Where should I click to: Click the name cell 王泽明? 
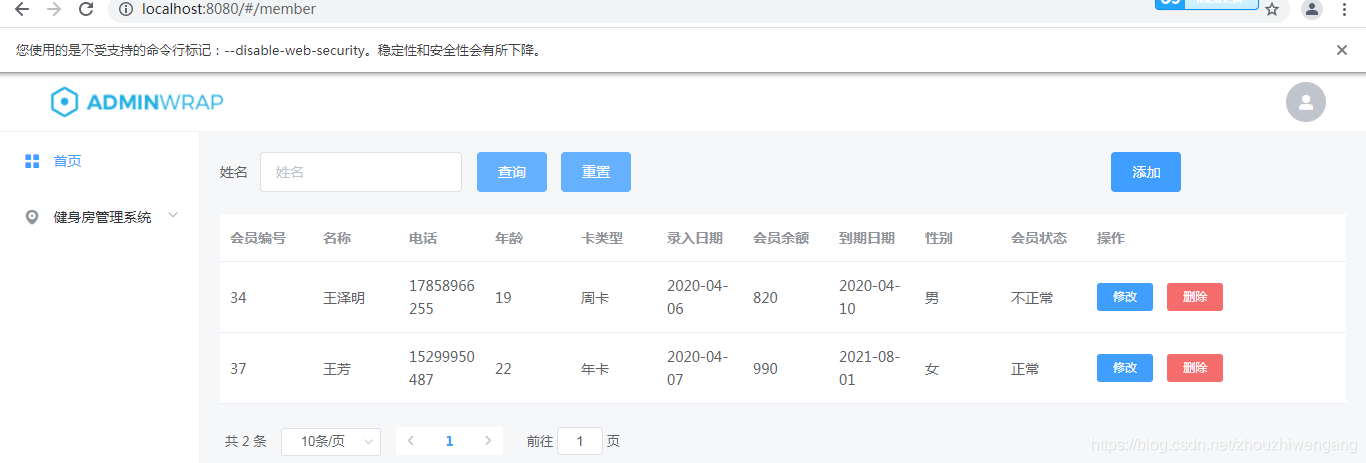click(x=344, y=298)
